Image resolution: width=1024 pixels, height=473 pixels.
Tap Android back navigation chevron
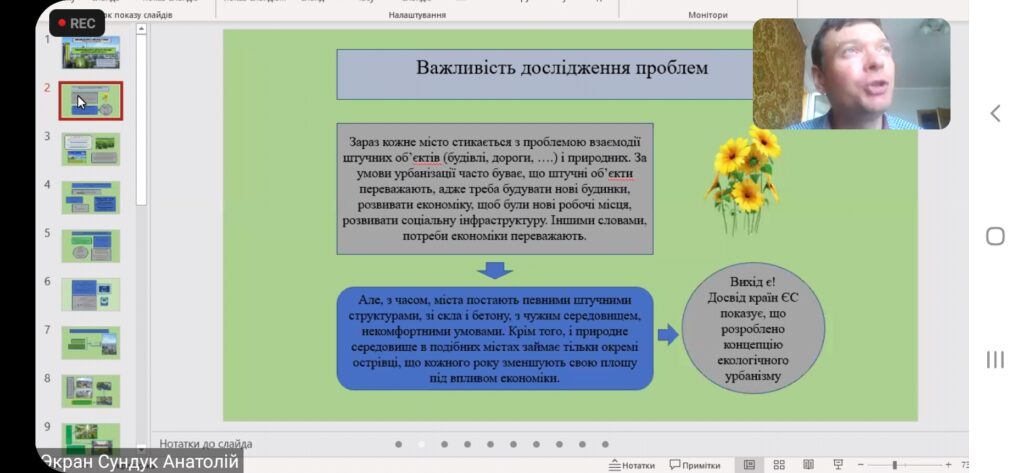[x=995, y=114]
